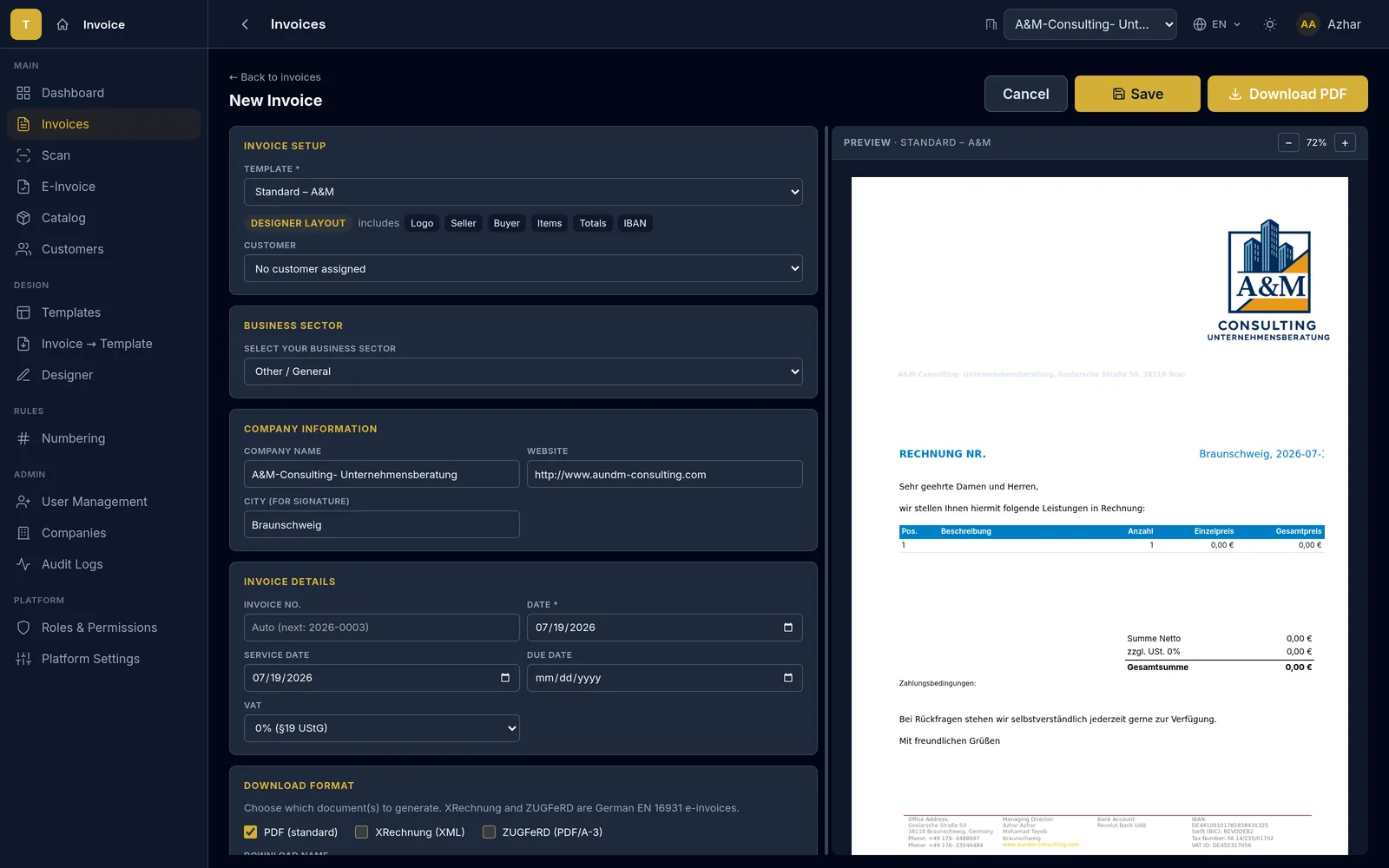The width and height of the screenshot is (1389, 868).
Task: Click the Seller layout tag
Action: click(x=464, y=223)
